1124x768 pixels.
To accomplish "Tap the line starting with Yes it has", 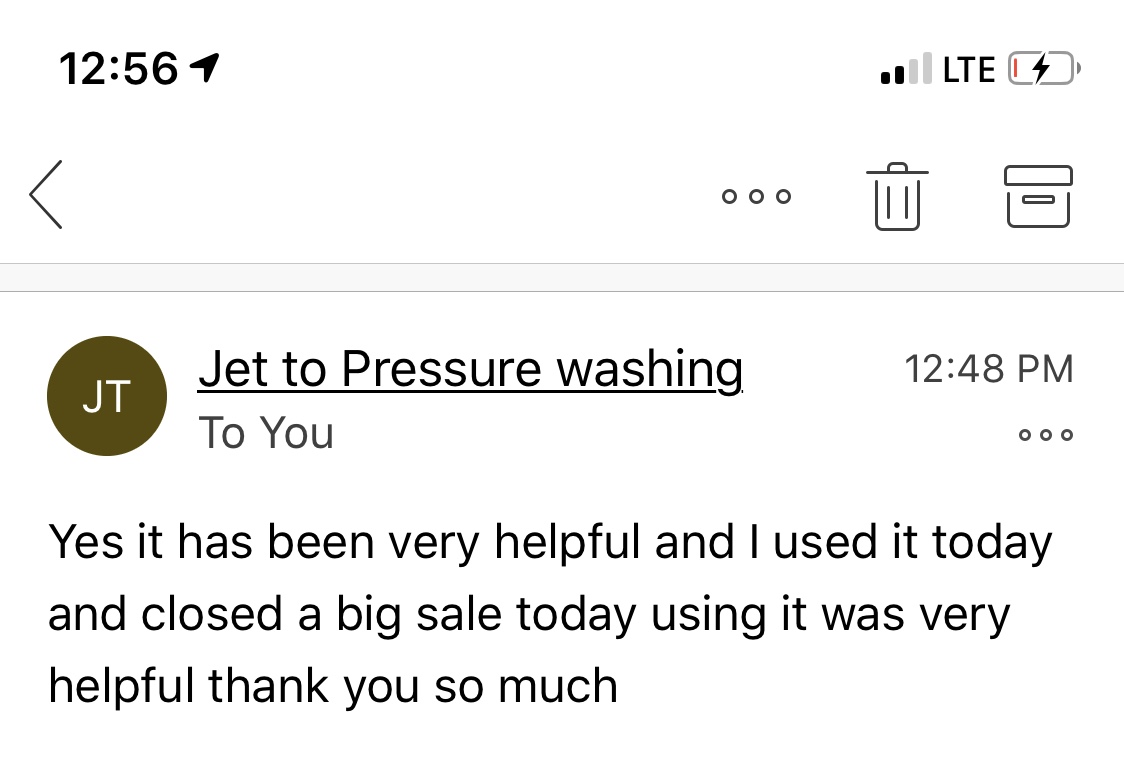I will tap(549, 542).
